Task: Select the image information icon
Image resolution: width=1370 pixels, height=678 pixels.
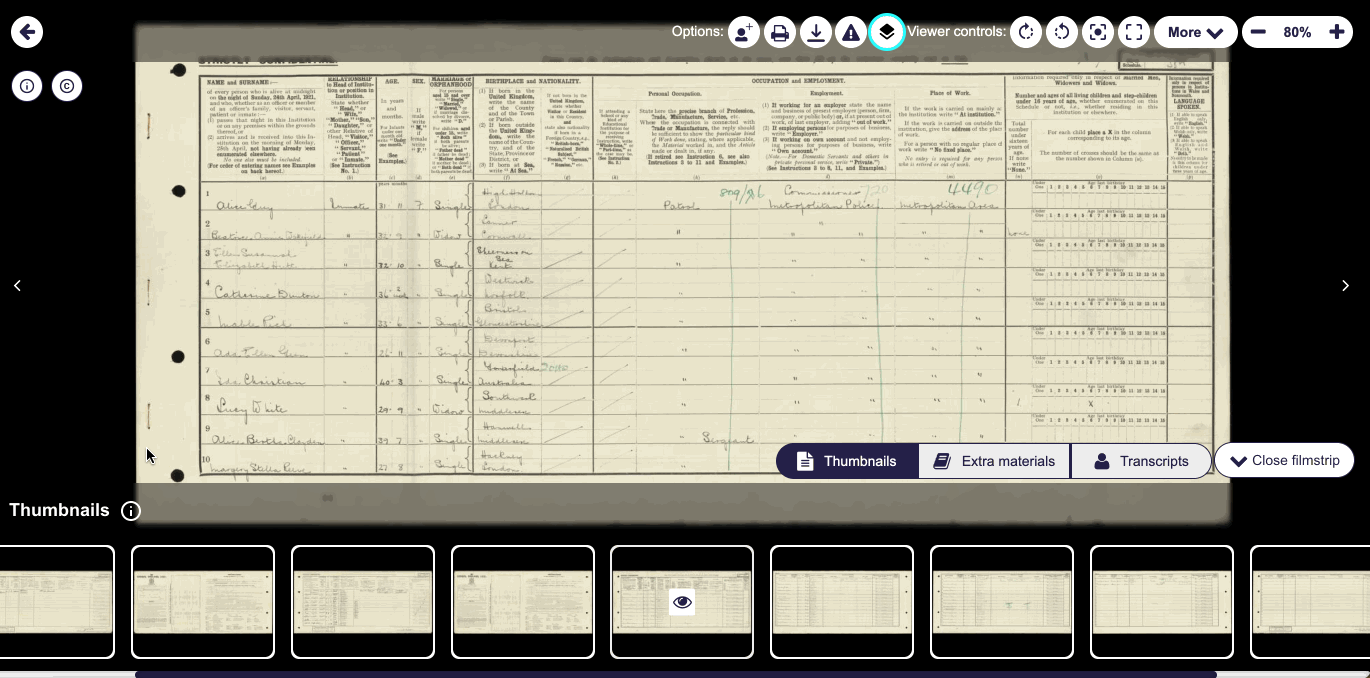Action: pos(26,85)
